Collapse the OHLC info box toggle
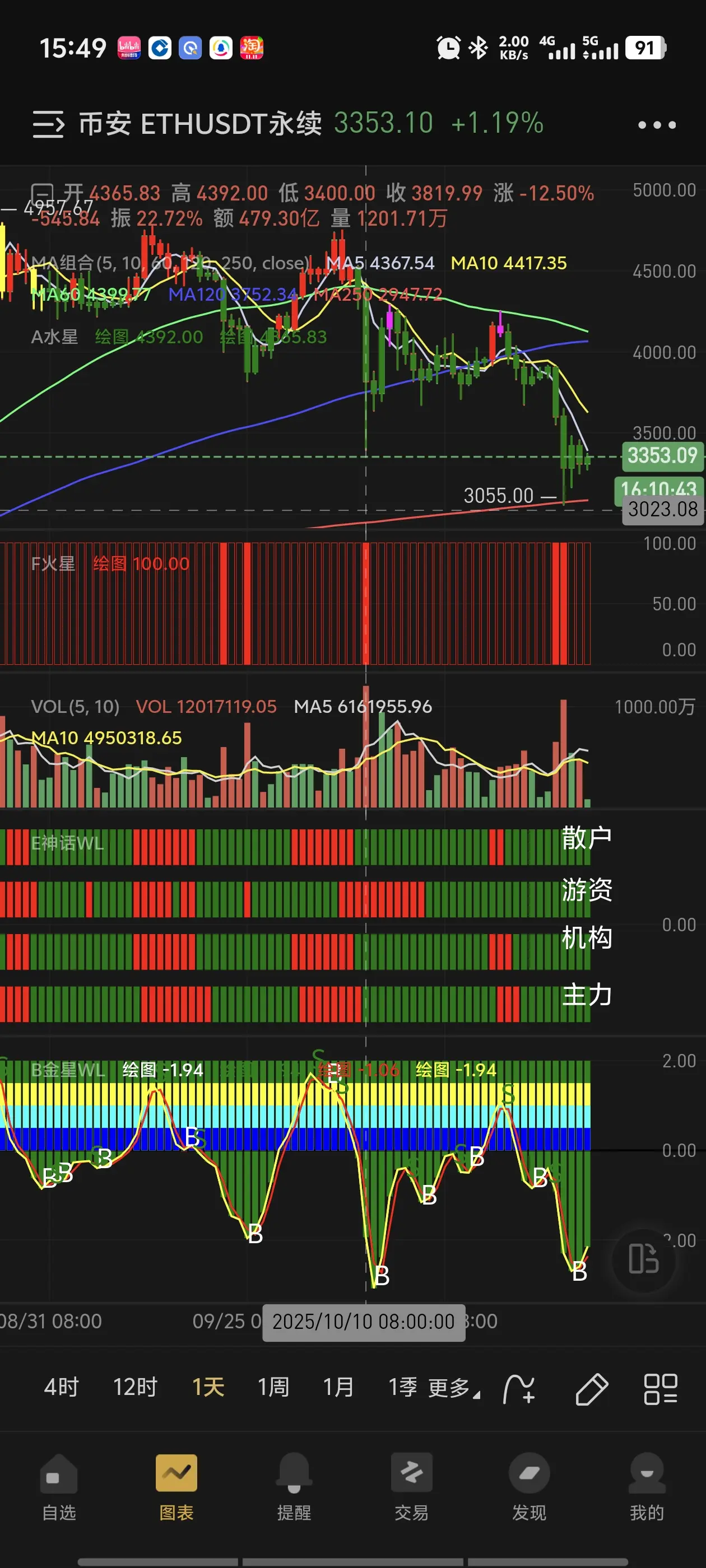Image resolution: width=706 pixels, height=1568 pixels. [42, 193]
